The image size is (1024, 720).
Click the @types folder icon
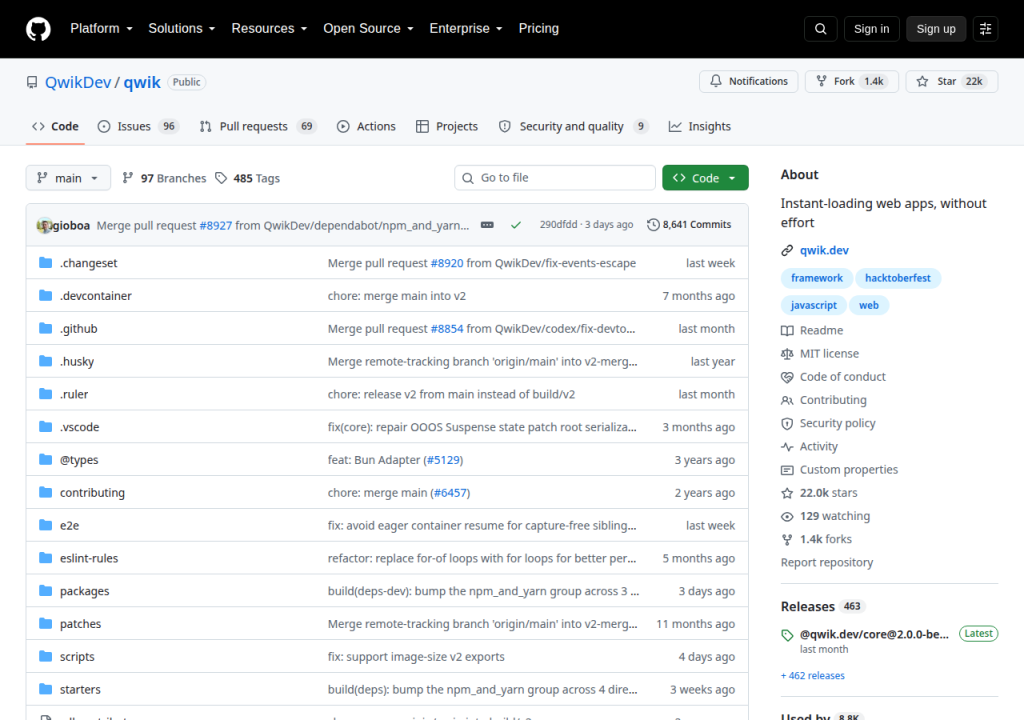pos(45,459)
